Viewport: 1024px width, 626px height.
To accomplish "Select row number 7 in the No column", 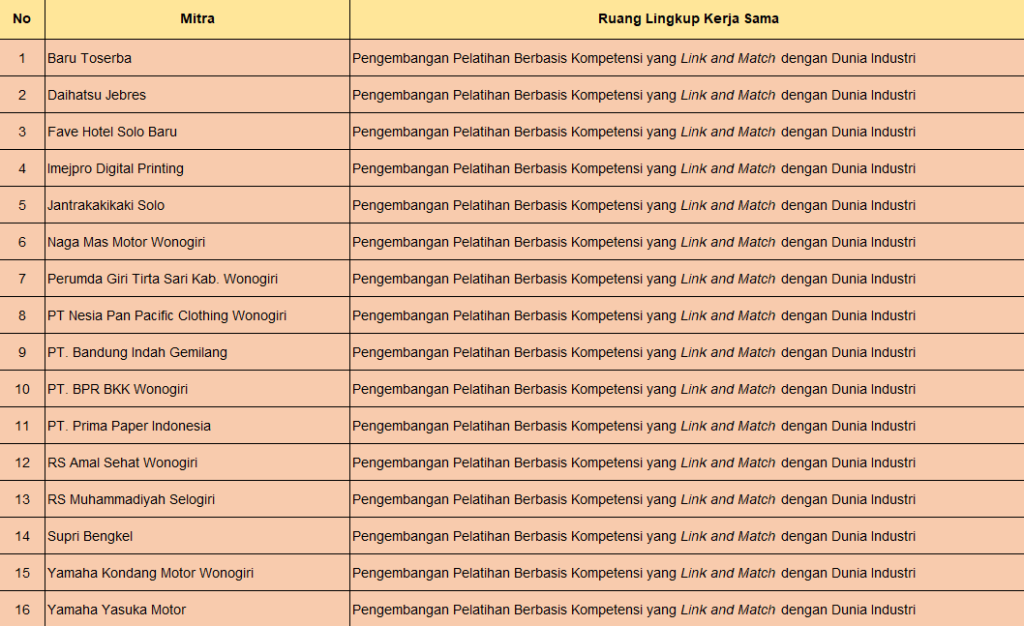I will (22, 279).
